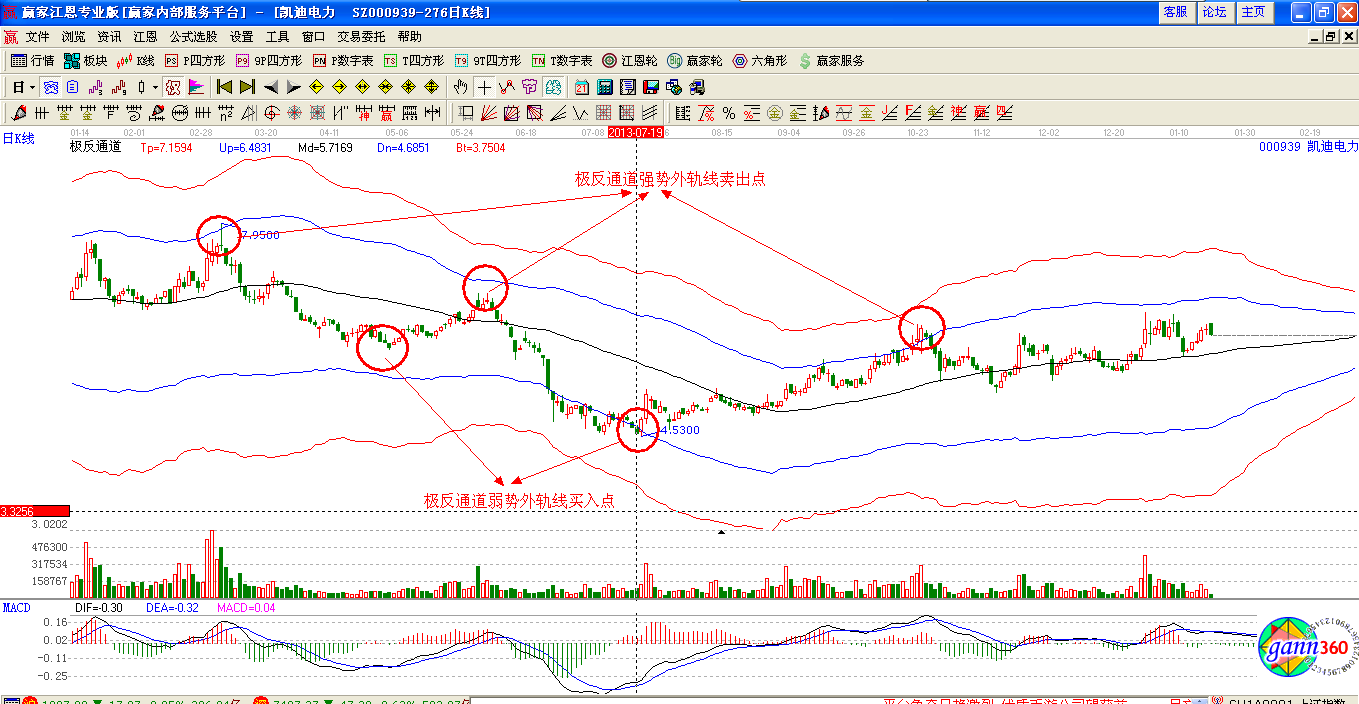Click the 论坛 forum button
Viewport: 1359px width, 704px height.
point(1214,12)
